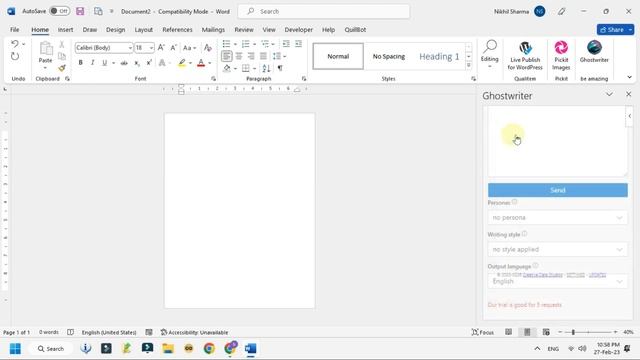This screenshot has height=360, width=640.
Task: Open Chrome from the taskbar
Action: point(209,349)
